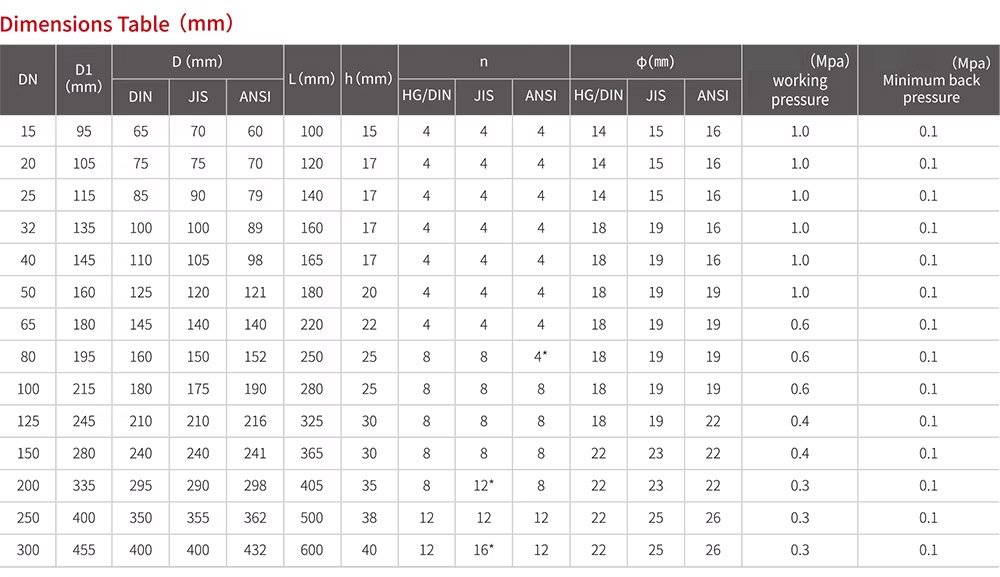Screen dimensions: 1000x577
Task: Select the DN 300 row label cell
Action: [x=28, y=550]
